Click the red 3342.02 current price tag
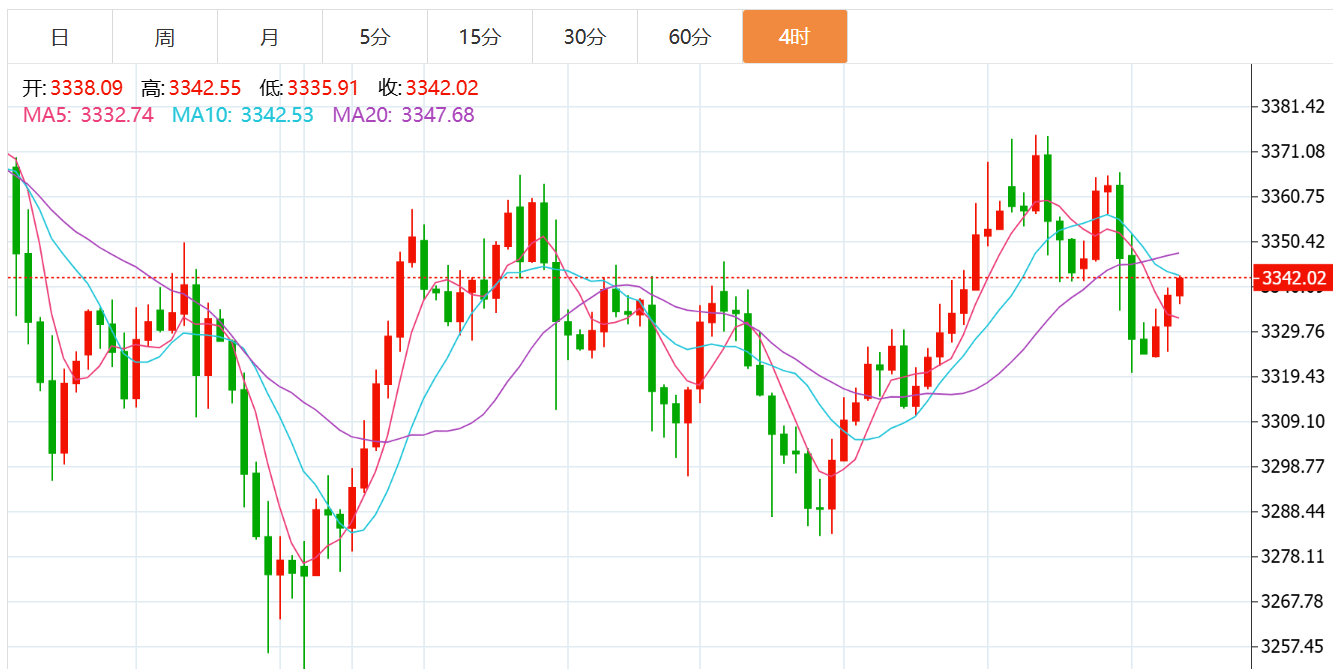Image resolution: width=1333 pixels, height=669 pixels. (1293, 278)
